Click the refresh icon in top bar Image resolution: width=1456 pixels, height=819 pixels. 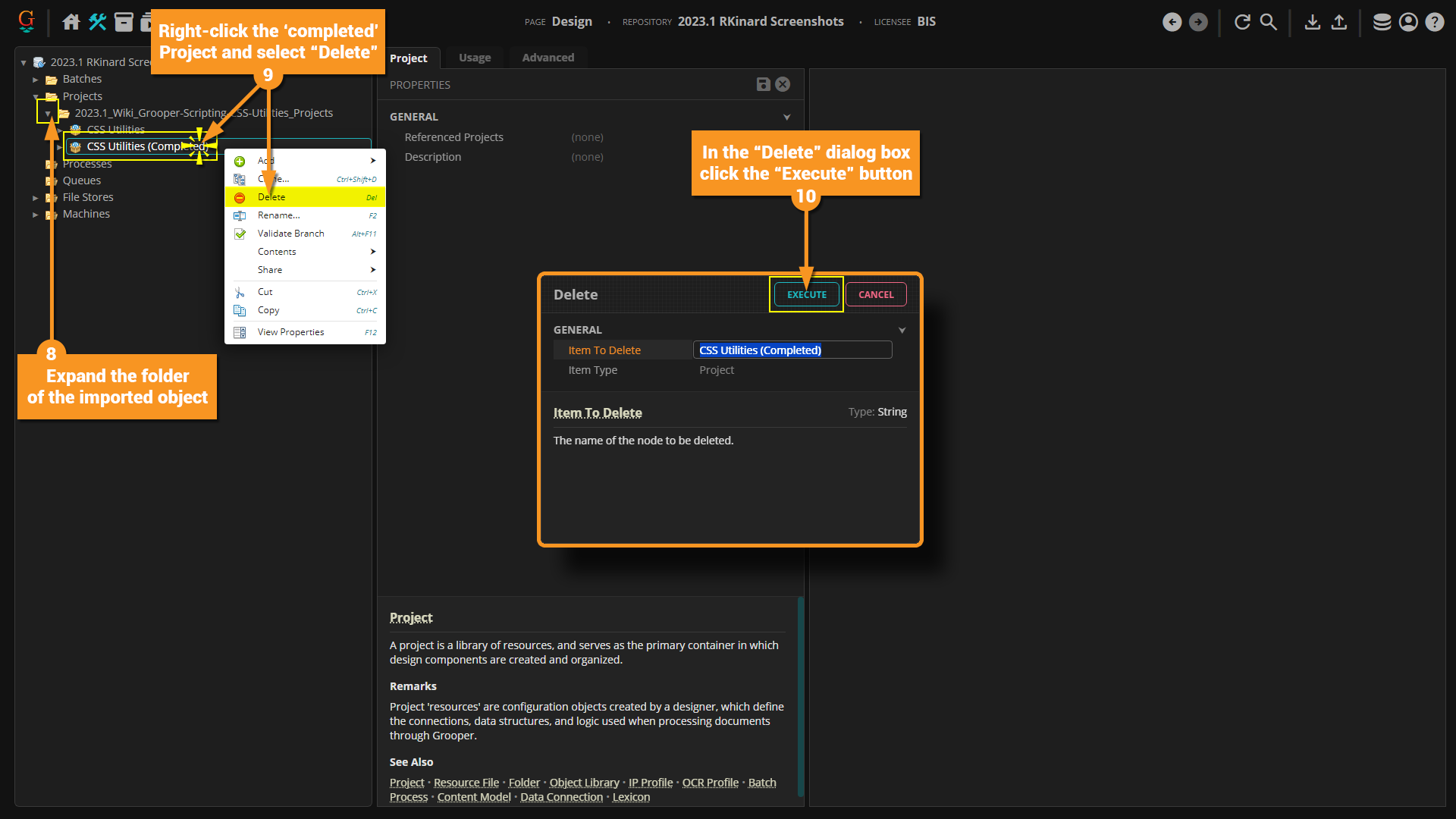1242,22
